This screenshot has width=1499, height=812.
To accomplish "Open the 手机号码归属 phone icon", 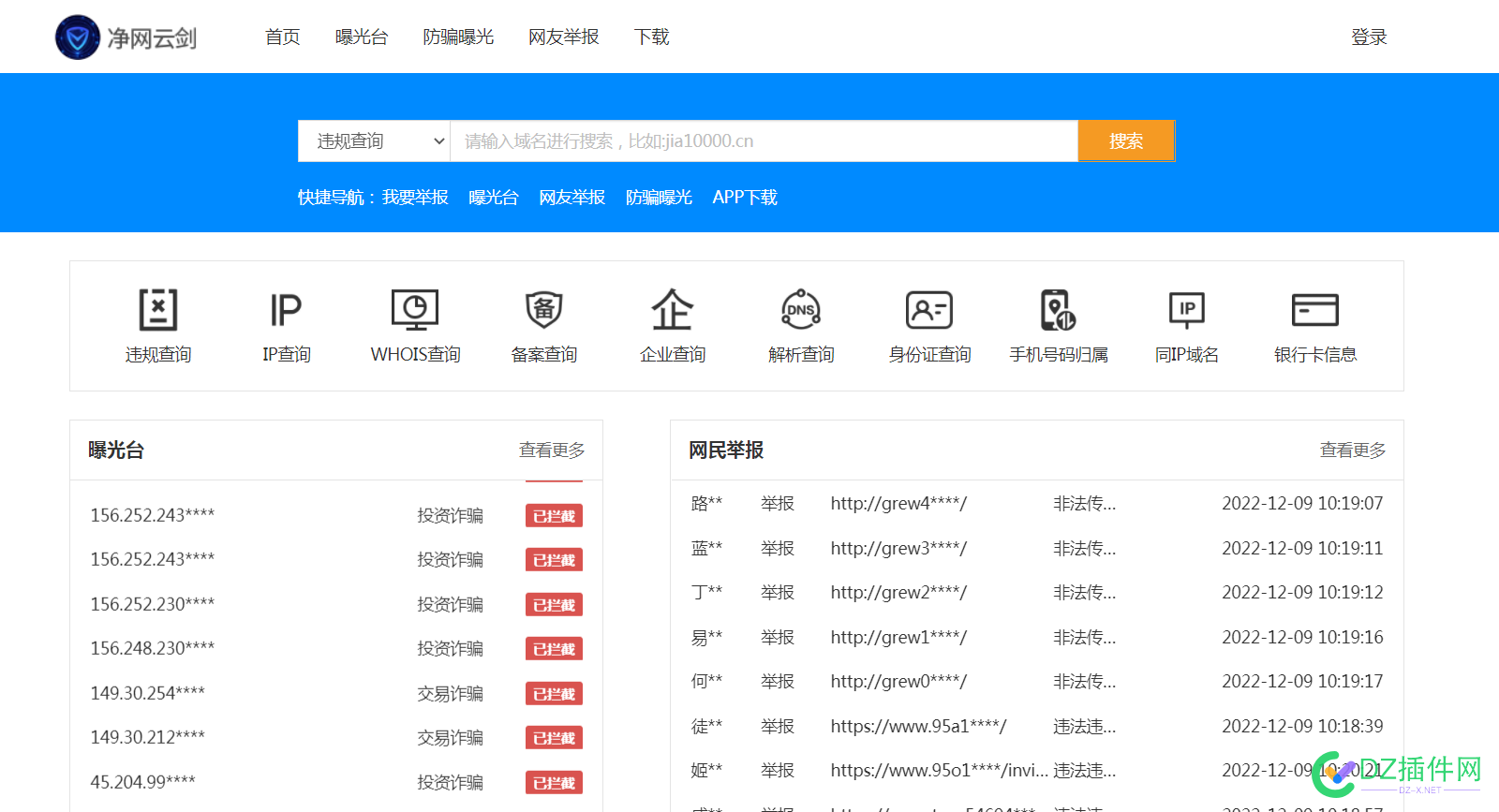I will (x=1059, y=310).
